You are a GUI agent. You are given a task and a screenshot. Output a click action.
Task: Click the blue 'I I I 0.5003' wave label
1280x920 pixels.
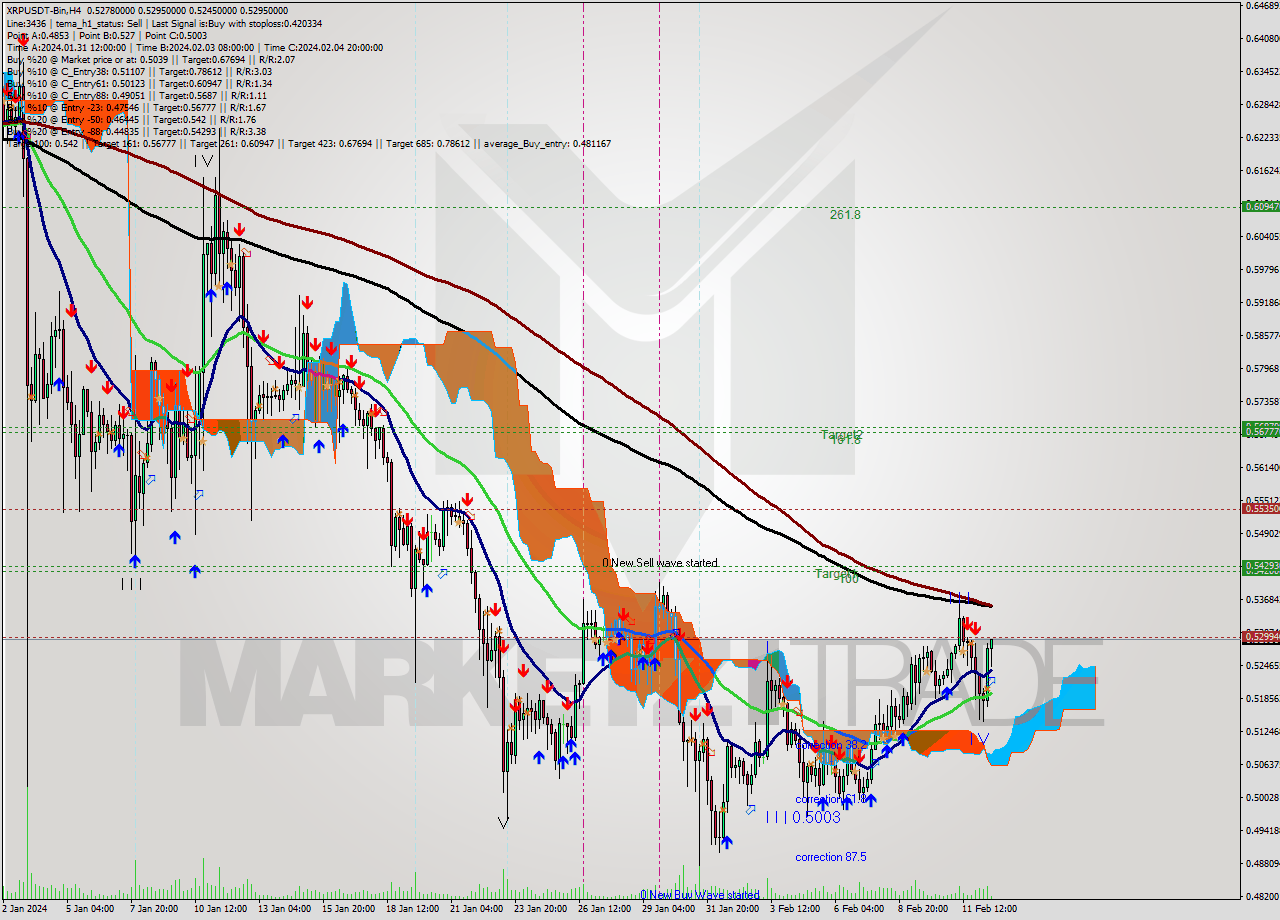pos(803,817)
